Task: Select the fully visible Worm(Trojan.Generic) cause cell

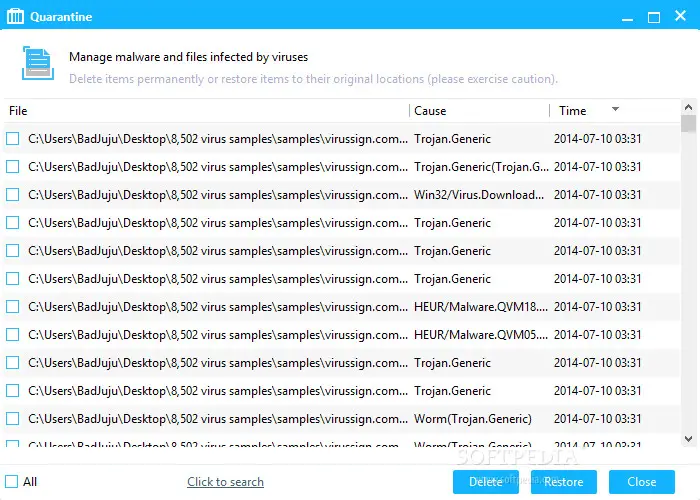Action: tap(473, 419)
